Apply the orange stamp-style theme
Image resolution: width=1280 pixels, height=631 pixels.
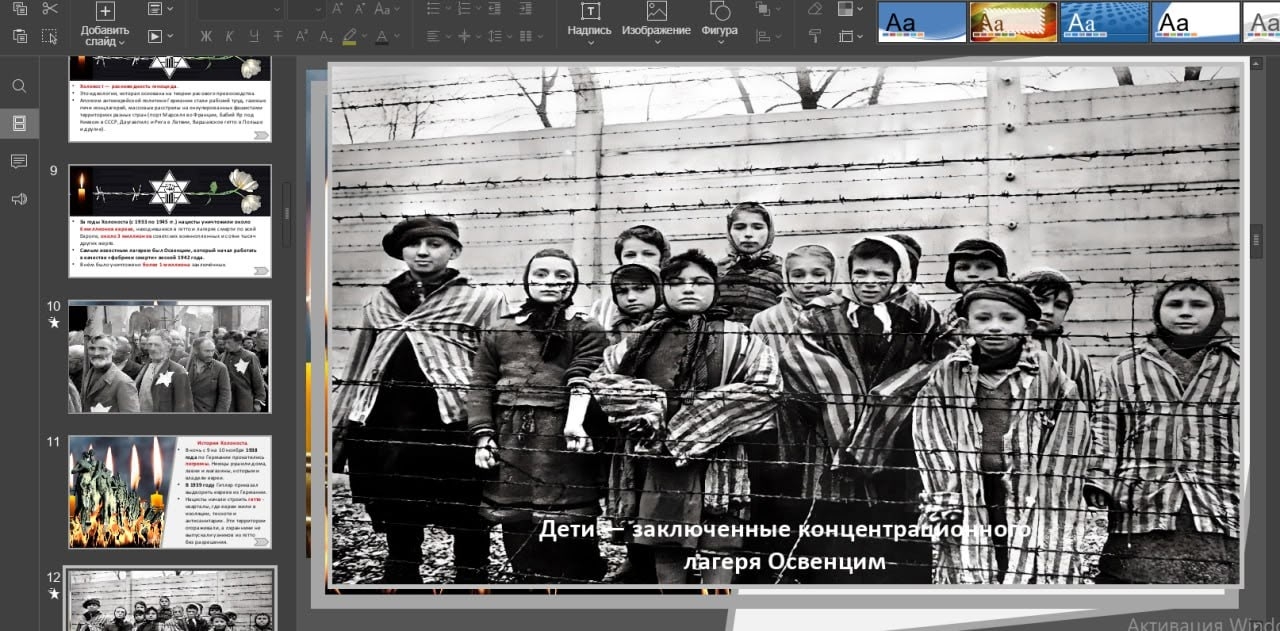pyautogui.click(x=1013, y=21)
